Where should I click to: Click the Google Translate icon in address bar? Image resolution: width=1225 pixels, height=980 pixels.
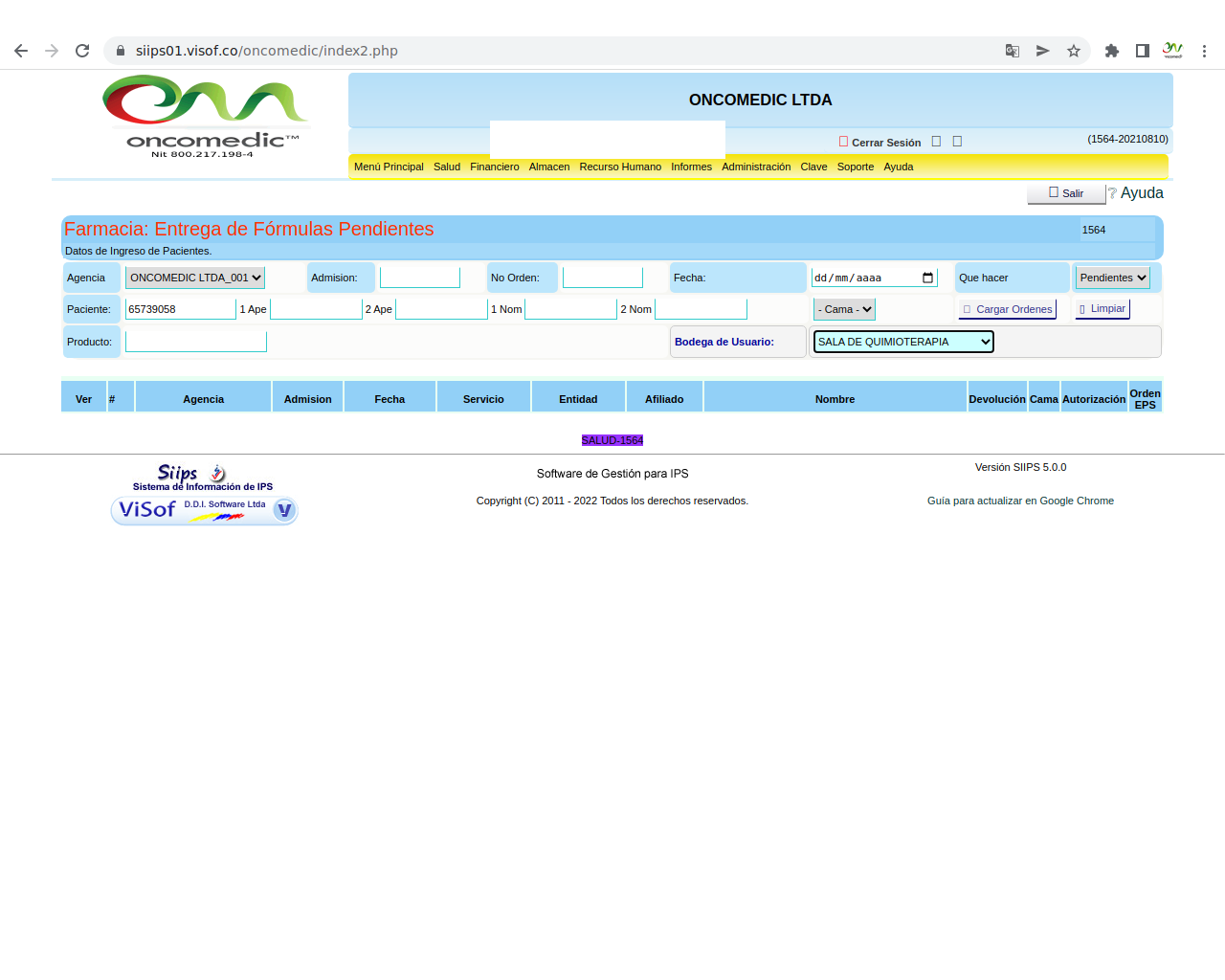(1012, 51)
